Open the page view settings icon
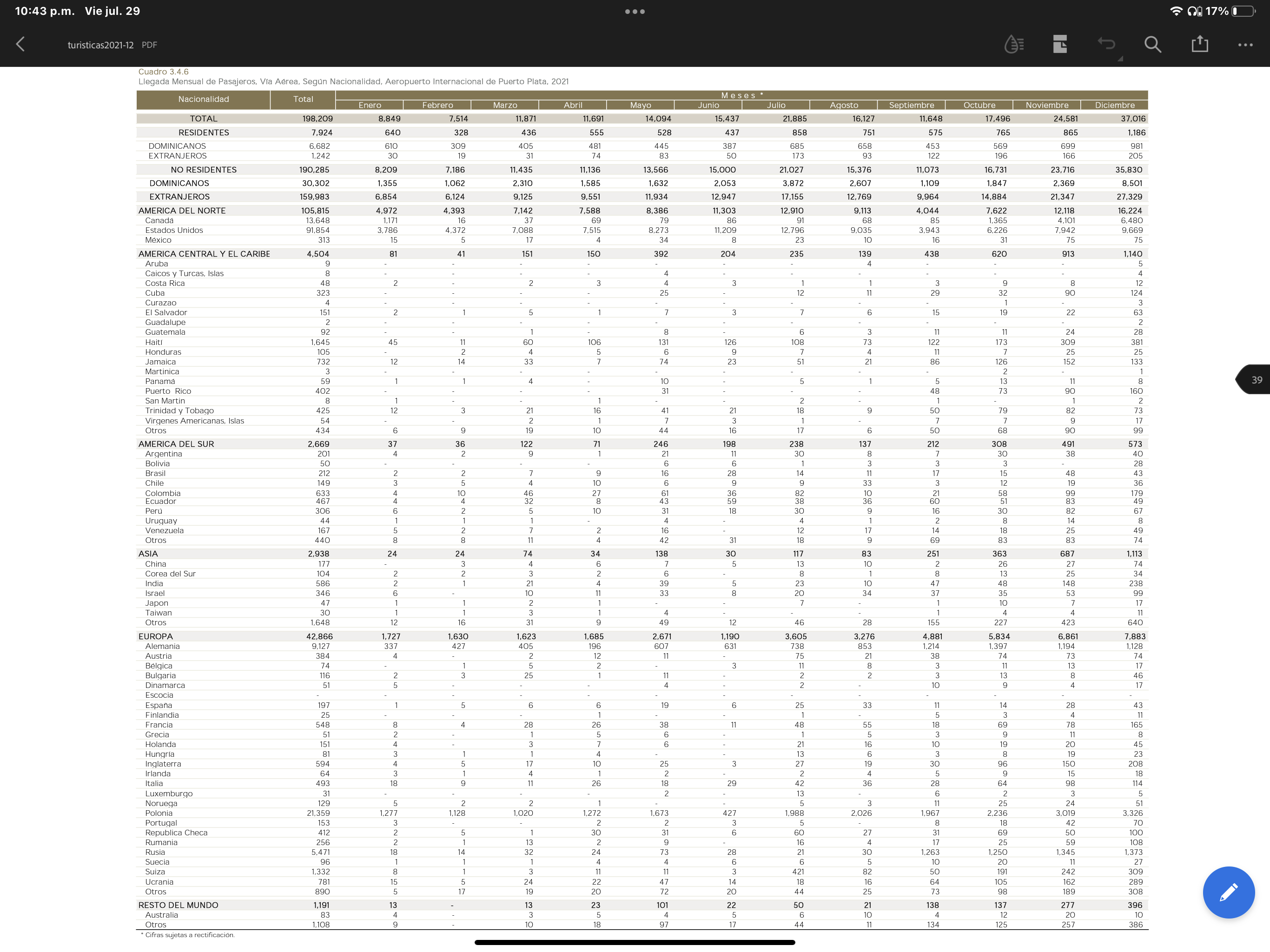Viewport: 1270px width, 952px height. pyautogui.click(x=1060, y=44)
